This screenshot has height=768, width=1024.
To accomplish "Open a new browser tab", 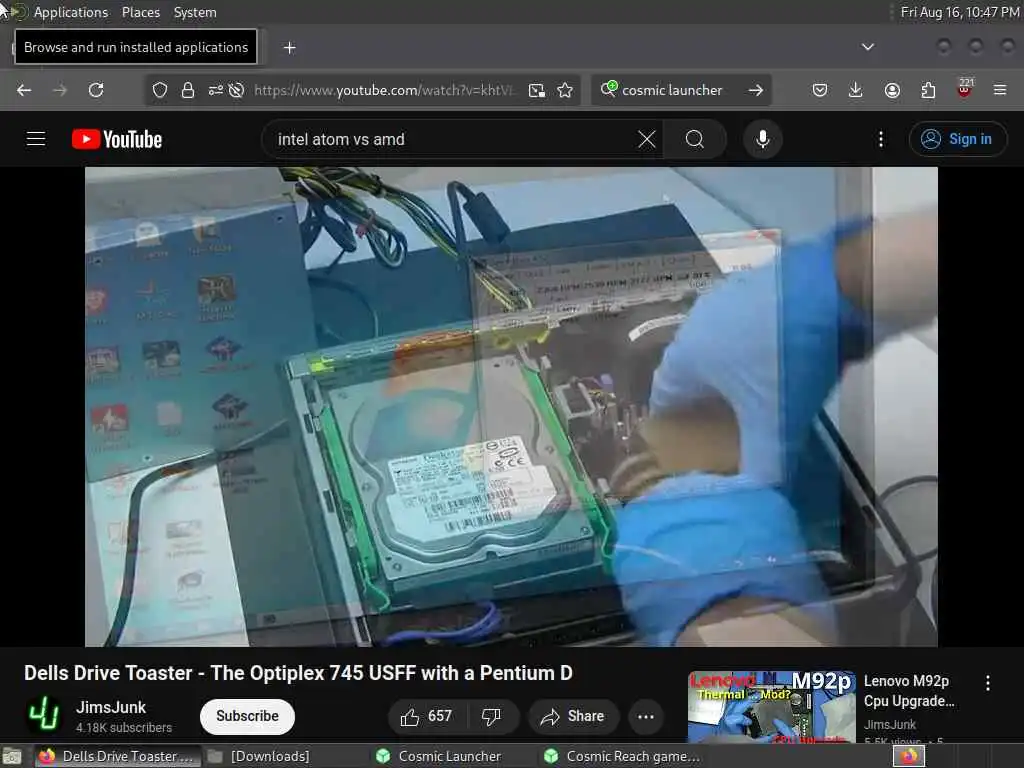I will pyautogui.click(x=289, y=47).
